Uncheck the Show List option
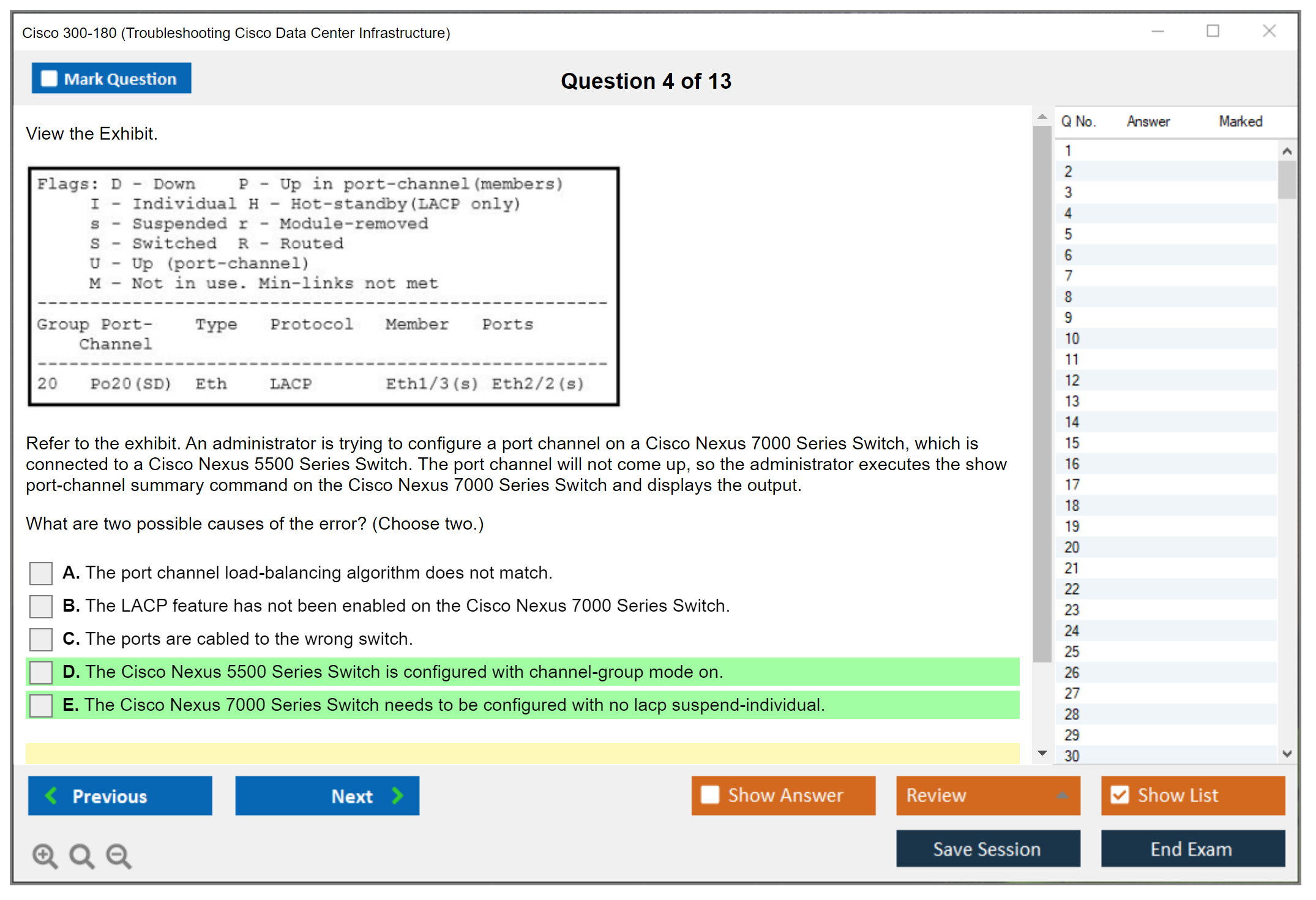This screenshot has height=900, width=1316. [1120, 795]
